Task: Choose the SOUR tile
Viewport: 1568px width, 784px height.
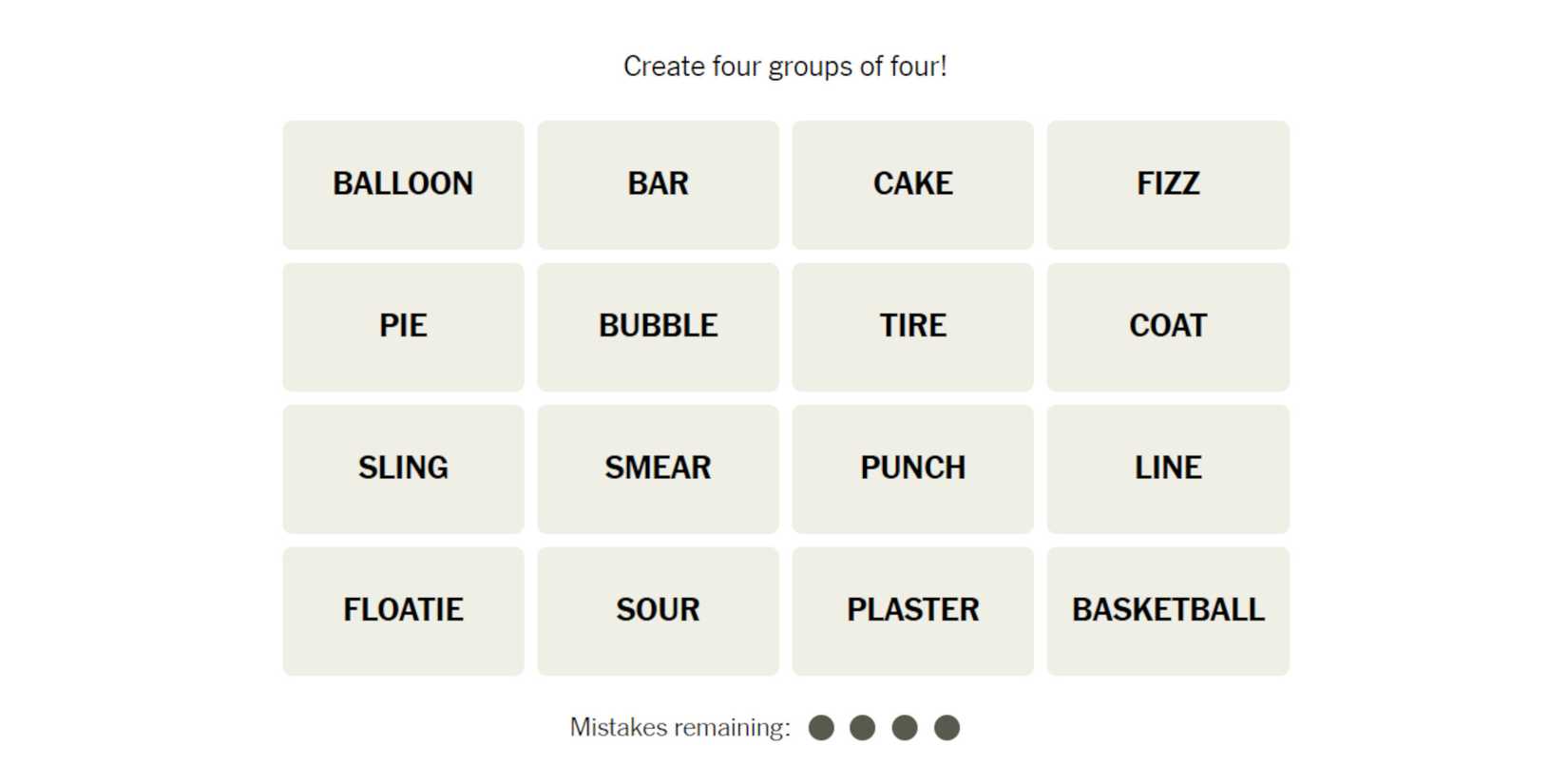Action: coord(658,611)
